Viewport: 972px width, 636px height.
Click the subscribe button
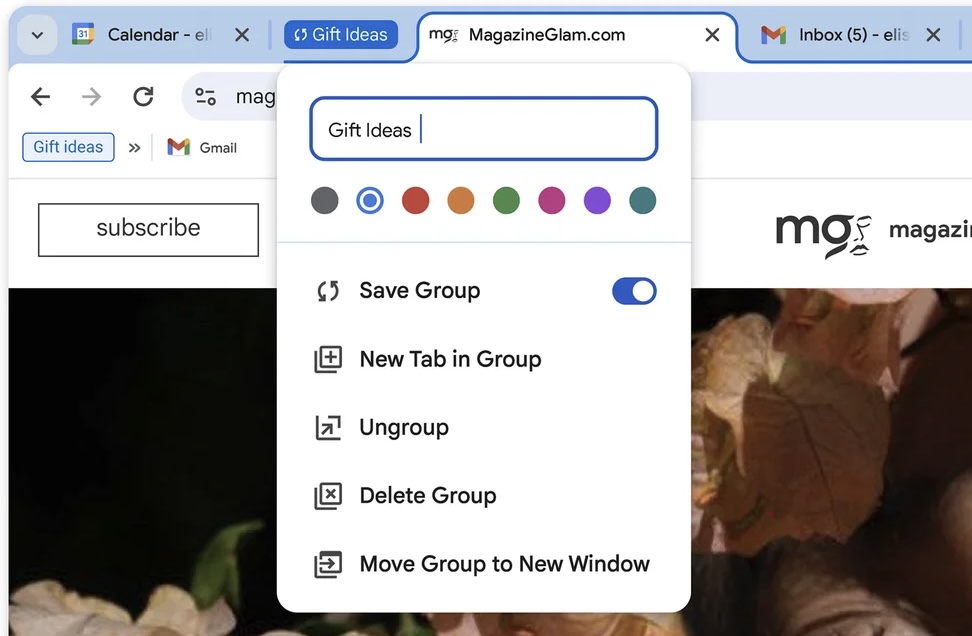(148, 229)
